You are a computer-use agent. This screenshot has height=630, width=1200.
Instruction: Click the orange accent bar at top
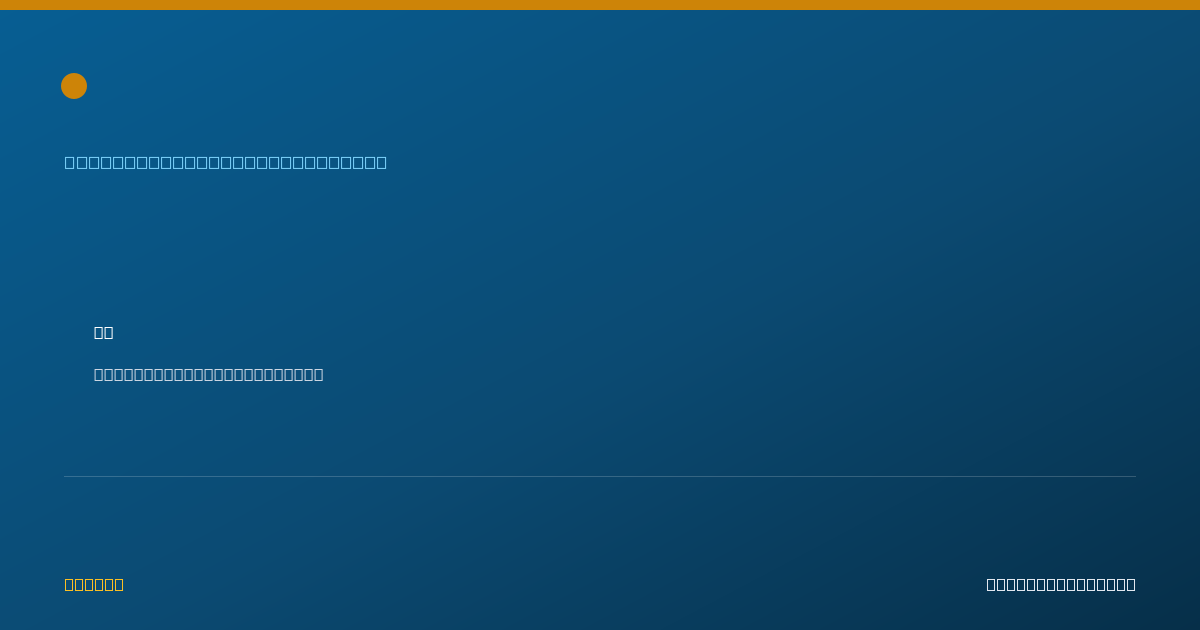[x=600, y=5]
